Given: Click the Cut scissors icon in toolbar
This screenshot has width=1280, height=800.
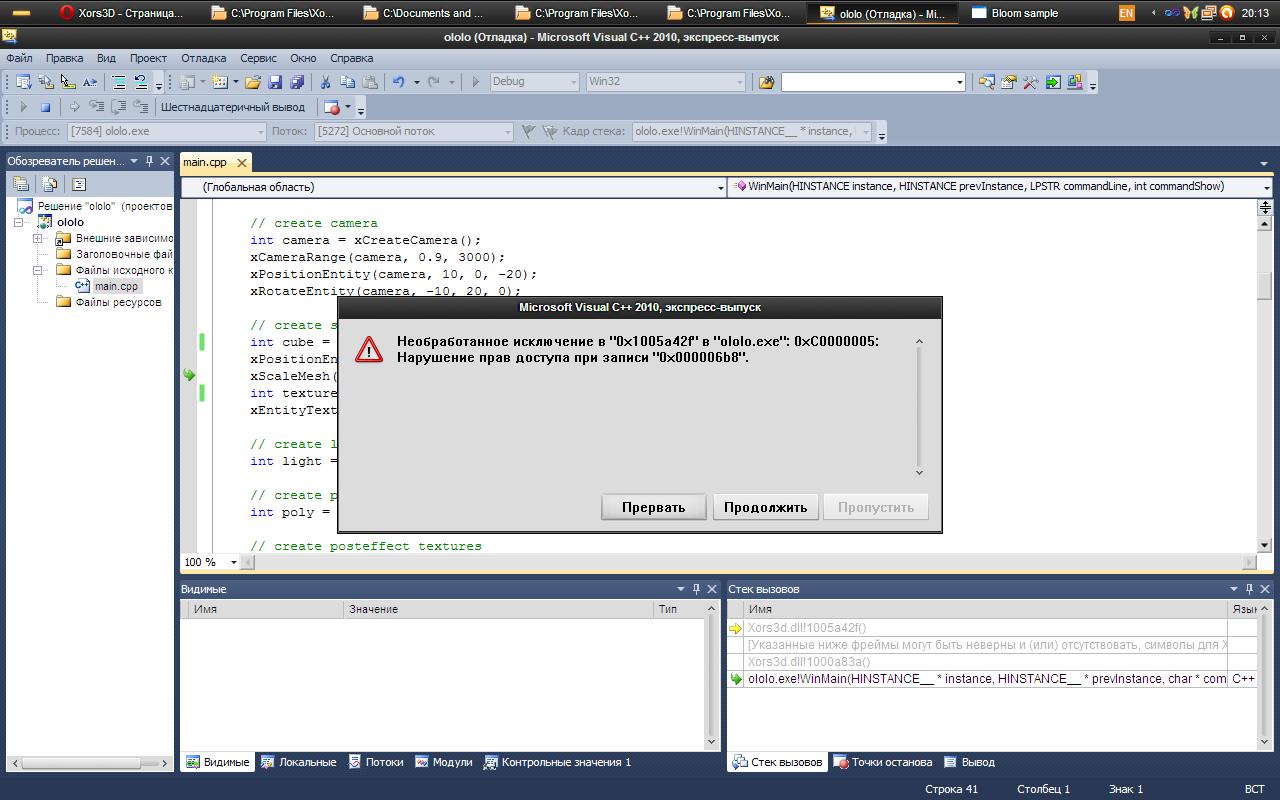Looking at the screenshot, I should [325, 82].
